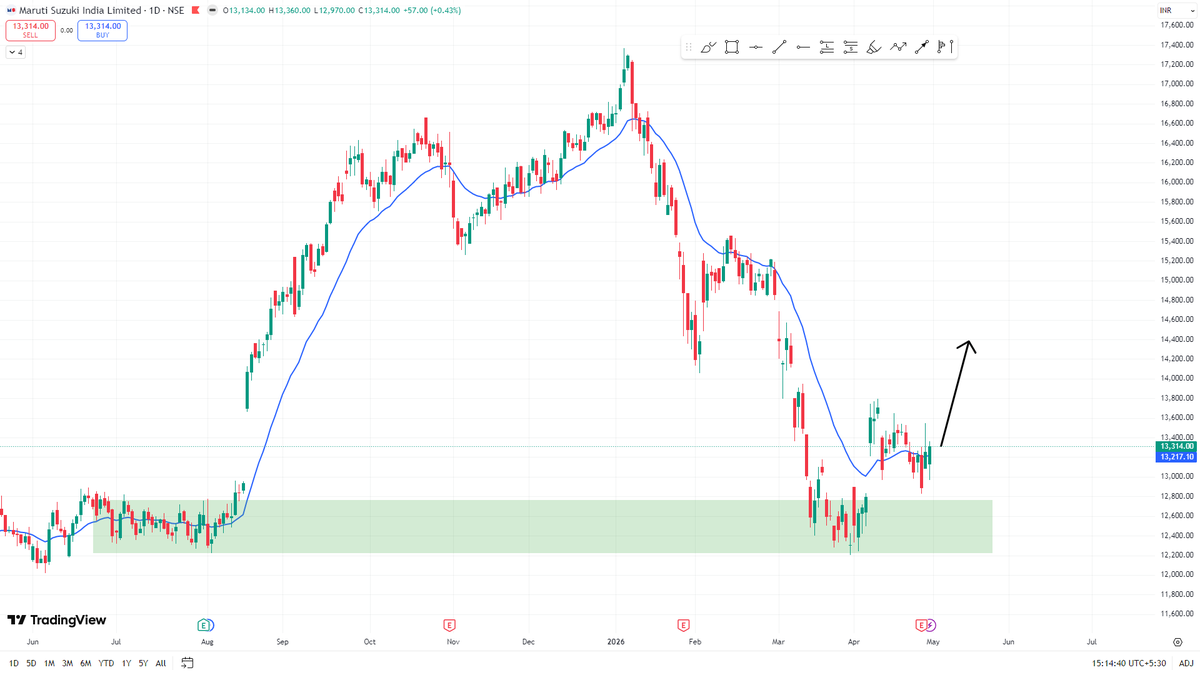
Task: Select the Flag mark tool
Action: (941, 47)
